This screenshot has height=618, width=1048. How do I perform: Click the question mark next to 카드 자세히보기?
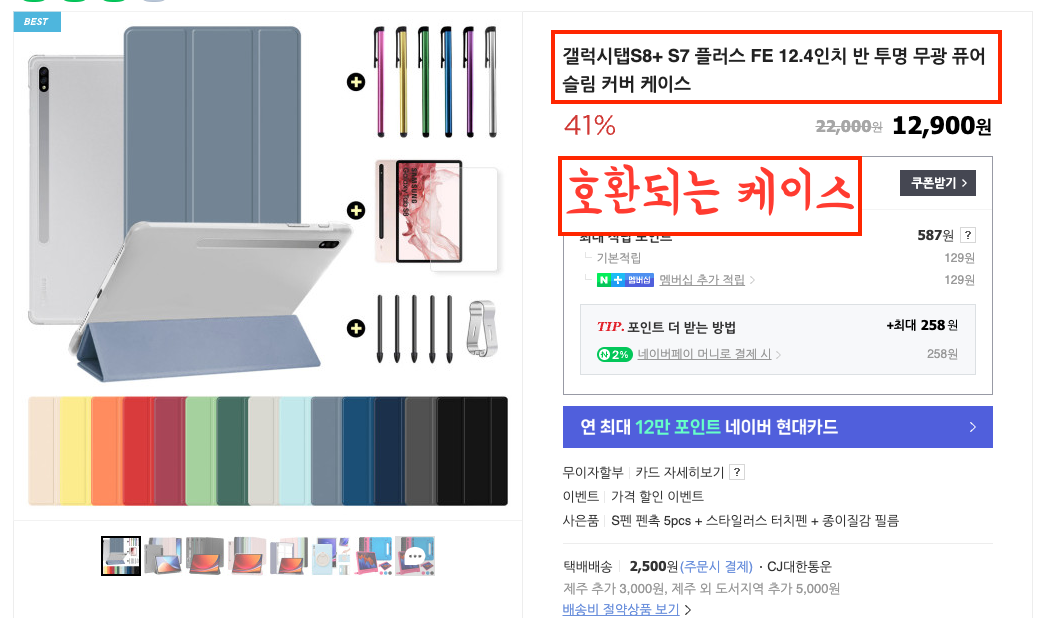click(737, 472)
